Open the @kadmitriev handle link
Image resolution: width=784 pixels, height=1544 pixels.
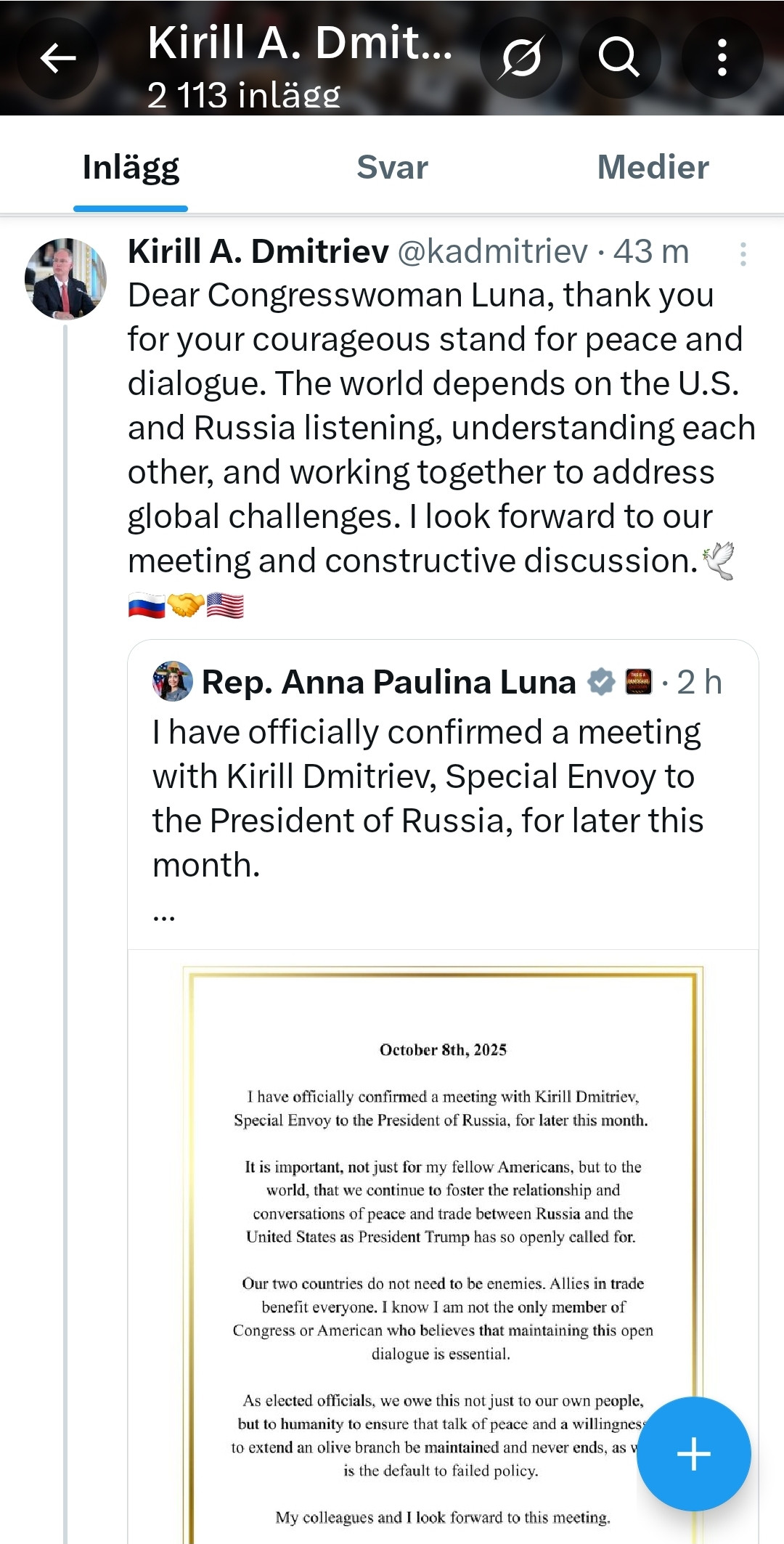(x=492, y=252)
